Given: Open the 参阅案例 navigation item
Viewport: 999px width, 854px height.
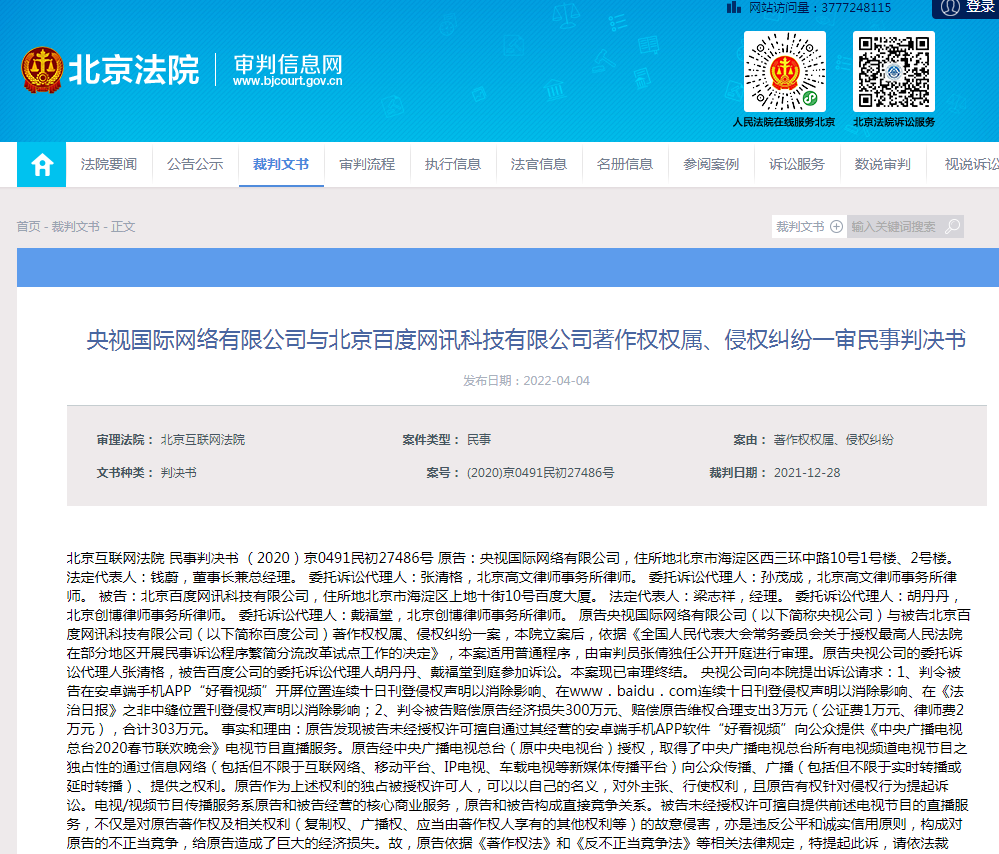Looking at the screenshot, I should click(x=711, y=165).
